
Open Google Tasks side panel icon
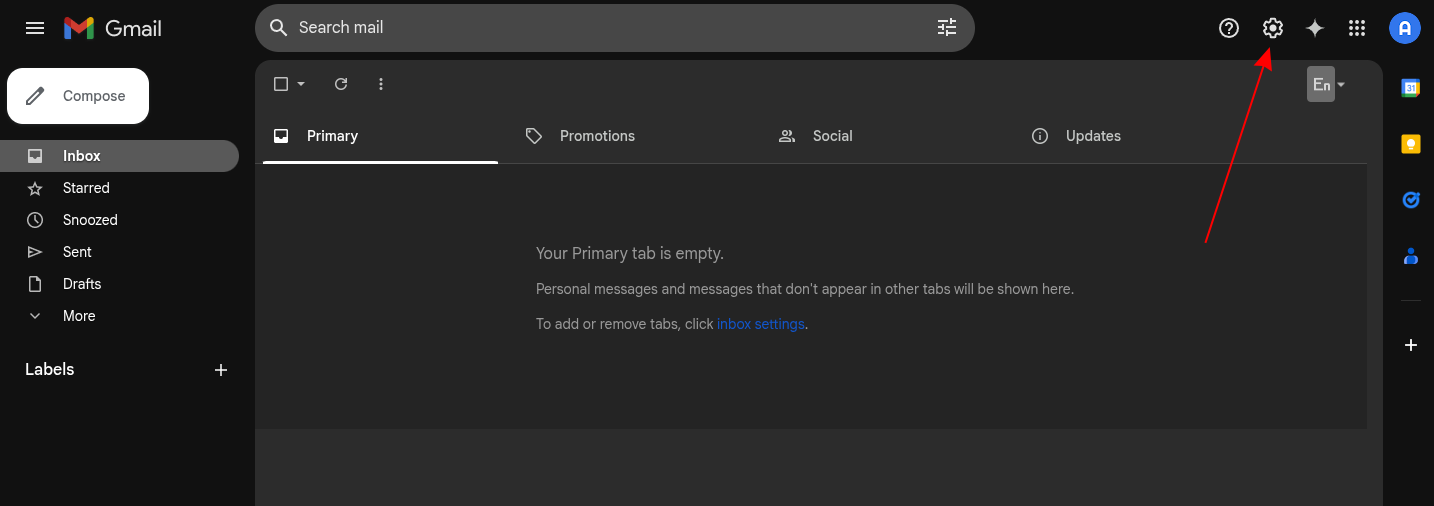pyautogui.click(x=1410, y=200)
